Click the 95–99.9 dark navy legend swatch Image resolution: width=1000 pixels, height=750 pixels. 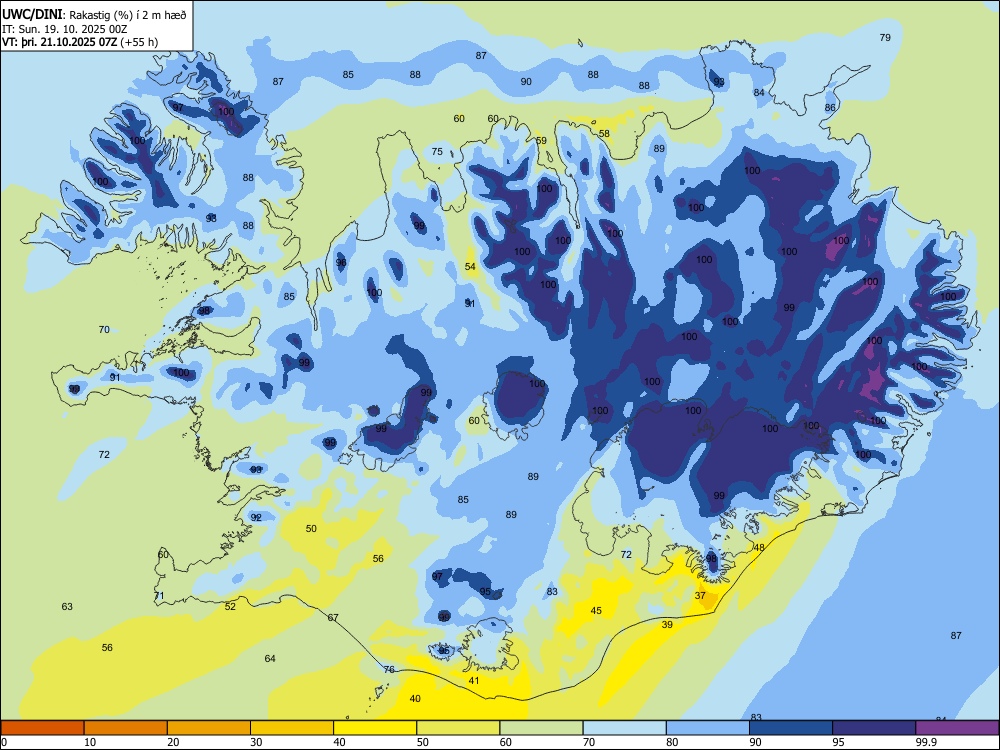874,728
